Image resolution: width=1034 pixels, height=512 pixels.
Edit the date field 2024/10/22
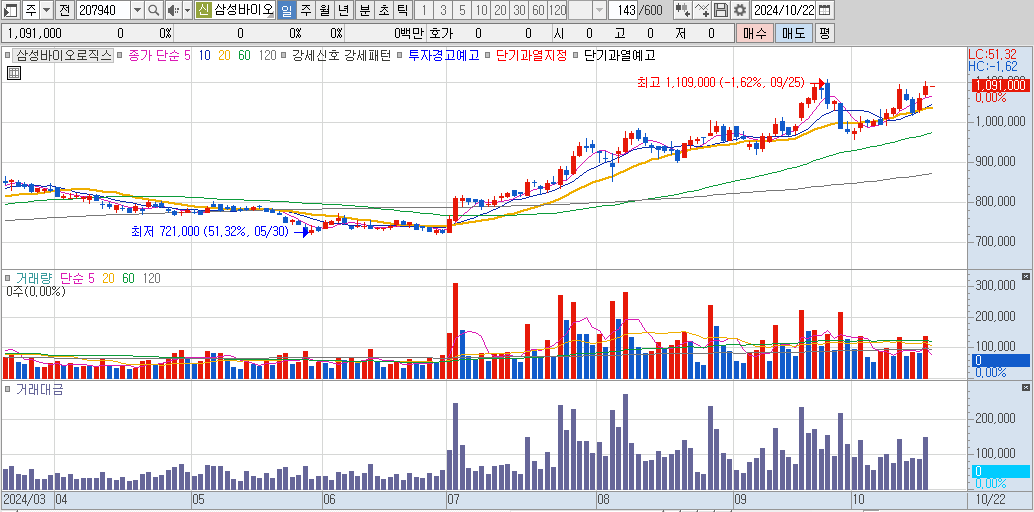[x=785, y=10]
